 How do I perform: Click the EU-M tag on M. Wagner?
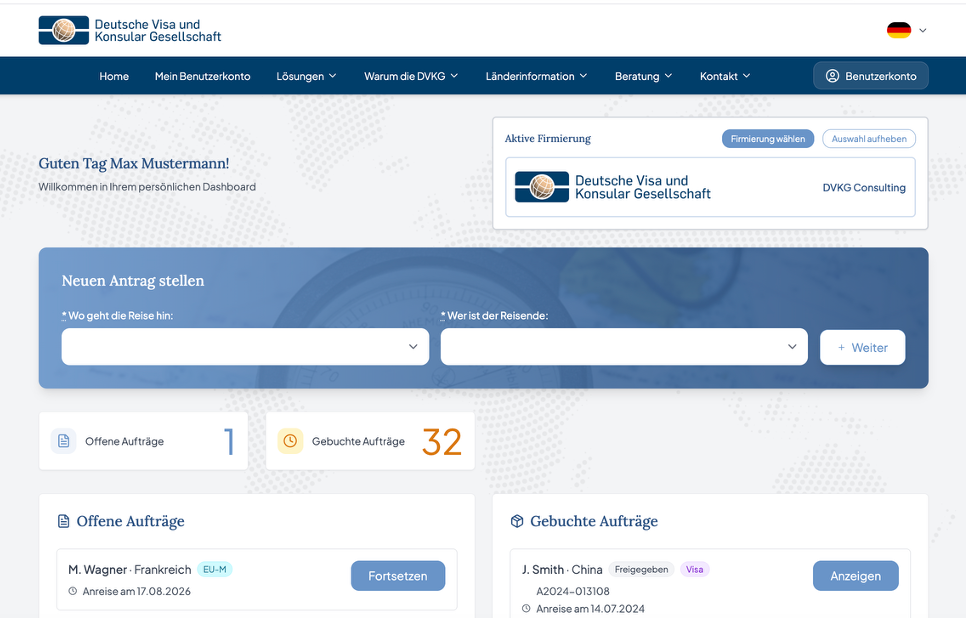pyautogui.click(x=214, y=569)
